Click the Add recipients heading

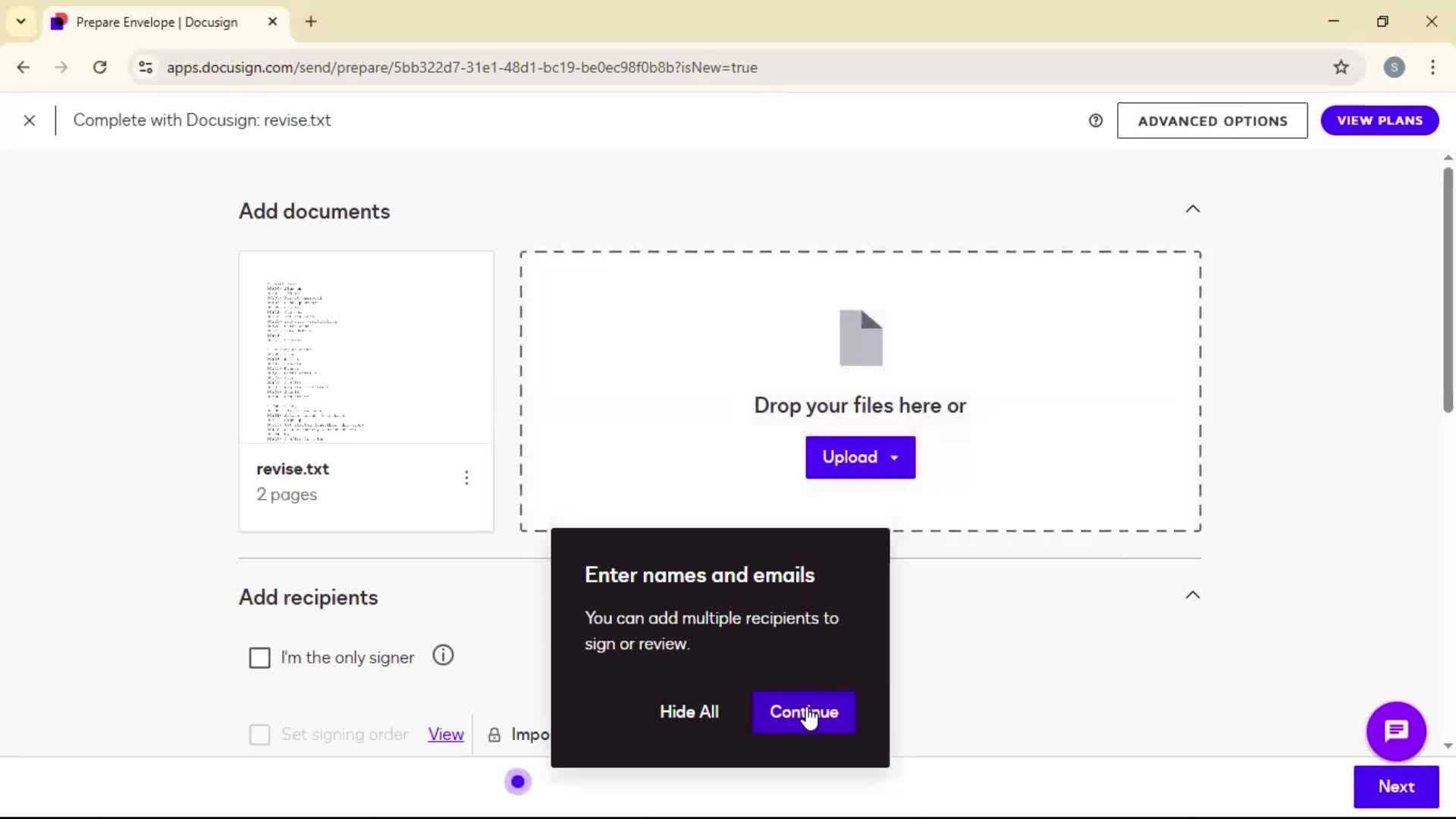(x=308, y=598)
